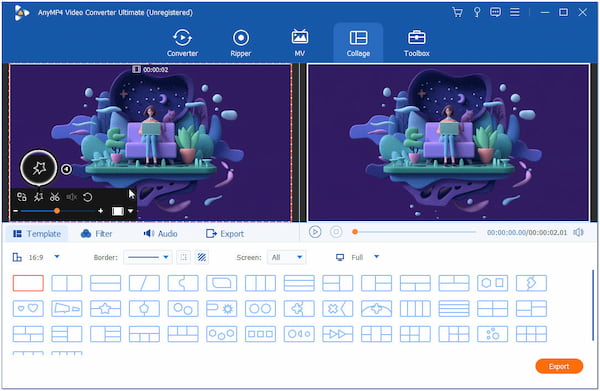
Task: Select the left video clip pane
Action: tap(150, 143)
